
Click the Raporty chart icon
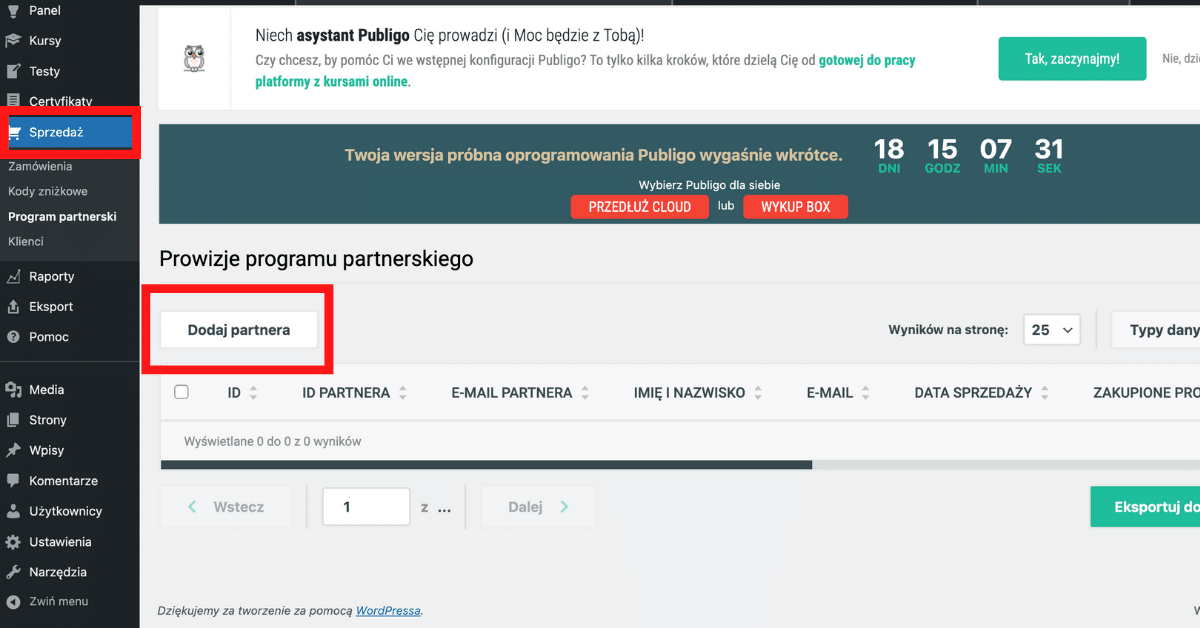tap(13, 277)
